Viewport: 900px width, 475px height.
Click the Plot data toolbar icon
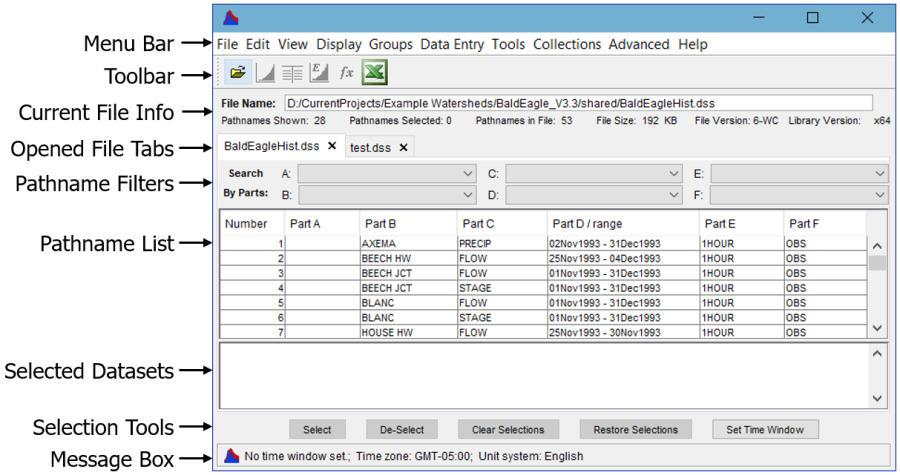pos(265,73)
